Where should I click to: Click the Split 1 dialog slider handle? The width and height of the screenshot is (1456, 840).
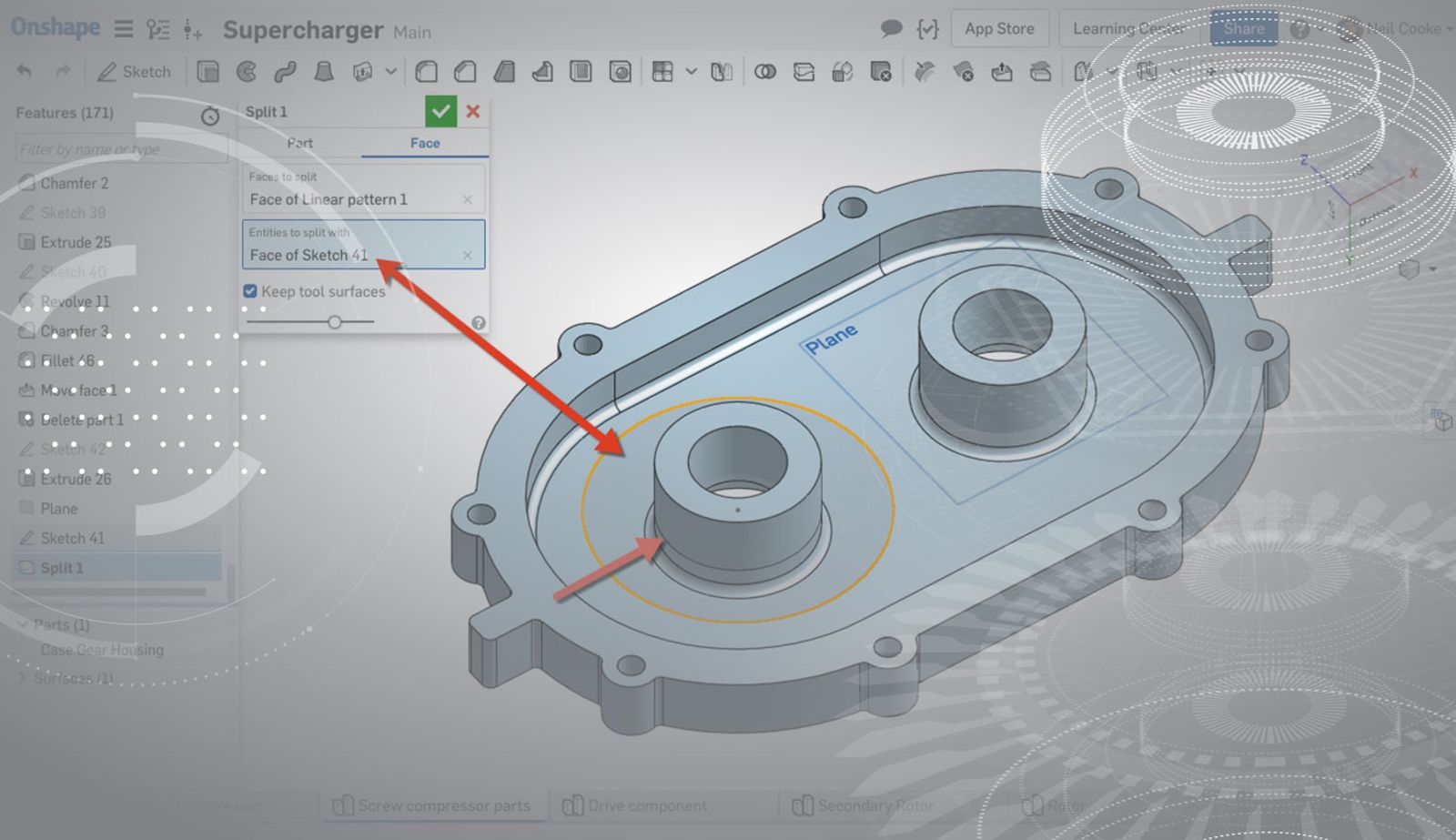[335, 322]
